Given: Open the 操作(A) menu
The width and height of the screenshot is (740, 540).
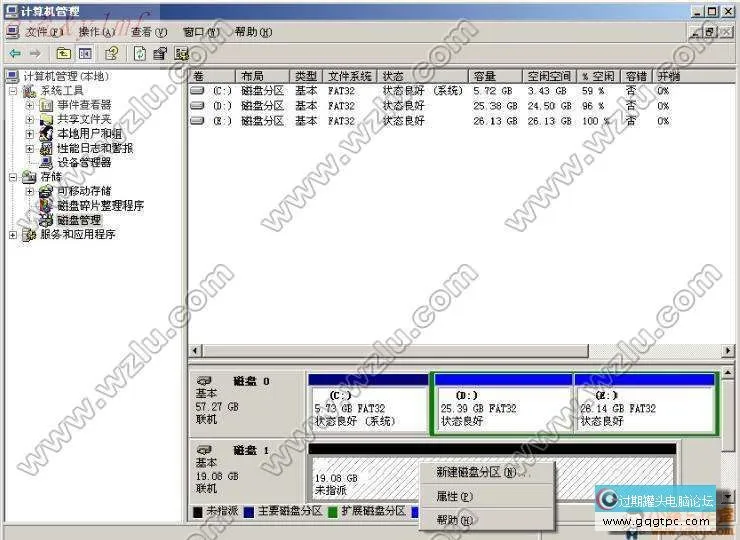Looking at the screenshot, I should click(x=97, y=32).
